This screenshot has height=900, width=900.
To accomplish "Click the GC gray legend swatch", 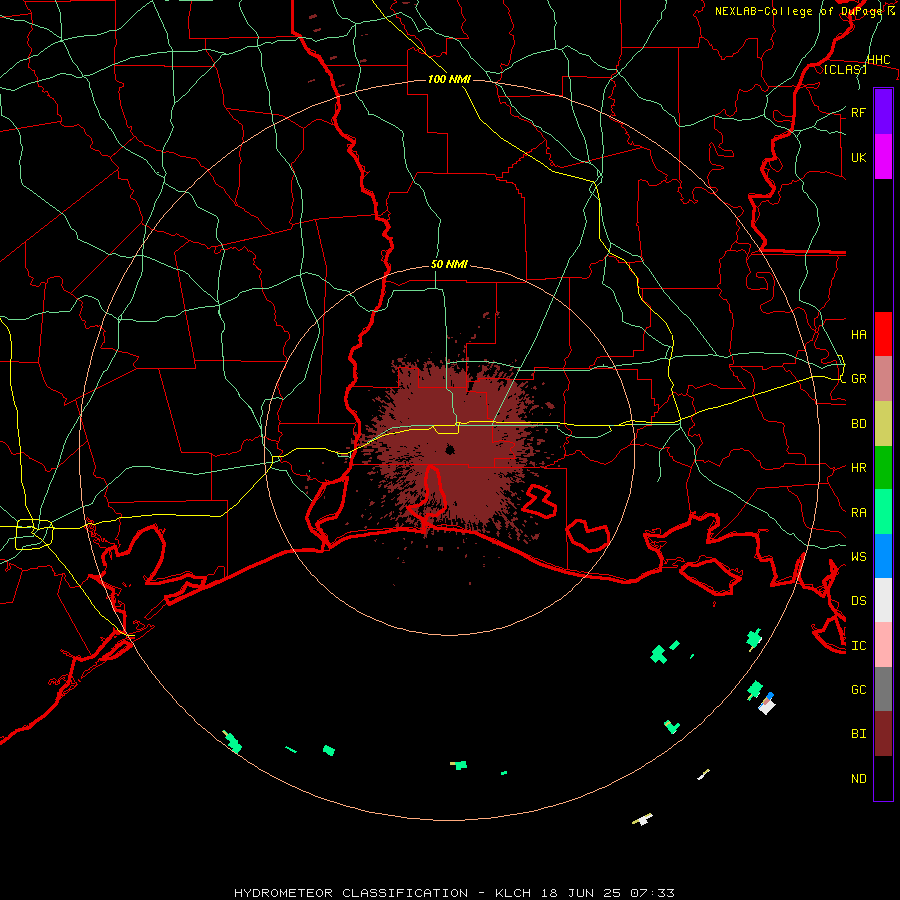I will (883, 689).
